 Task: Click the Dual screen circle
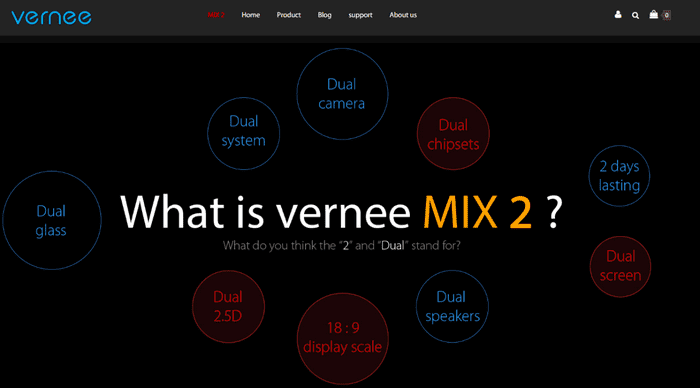620,267
